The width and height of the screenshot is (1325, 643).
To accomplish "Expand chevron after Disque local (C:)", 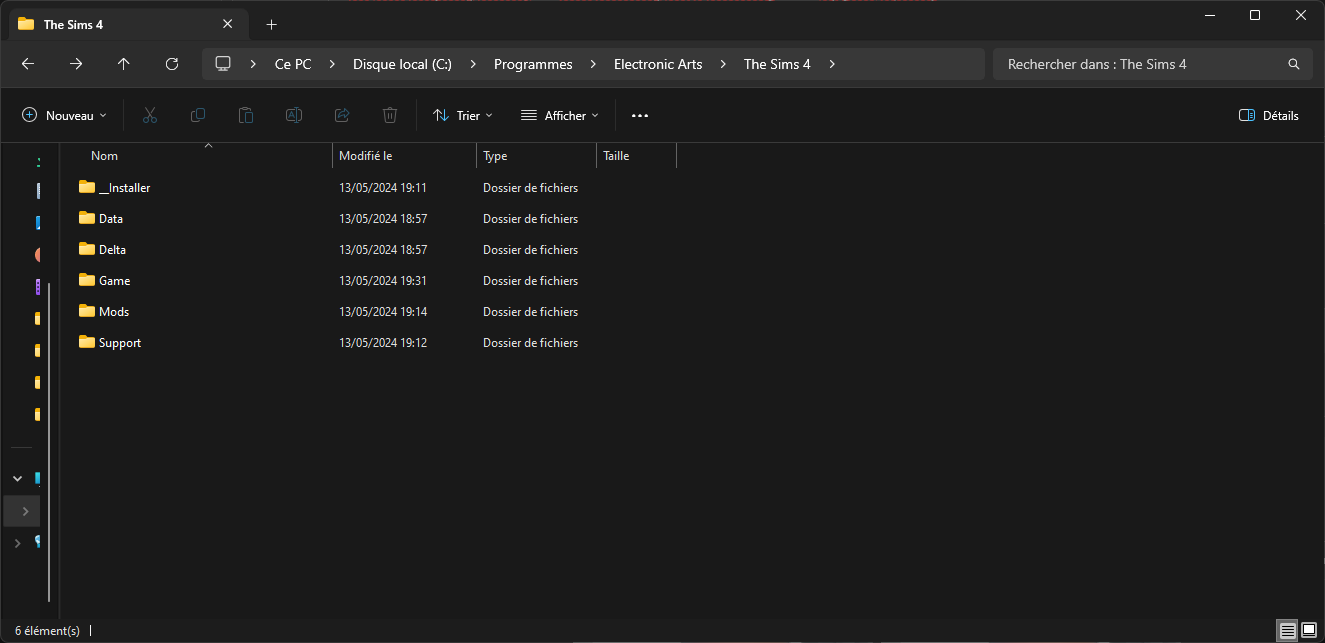I will (x=474, y=64).
